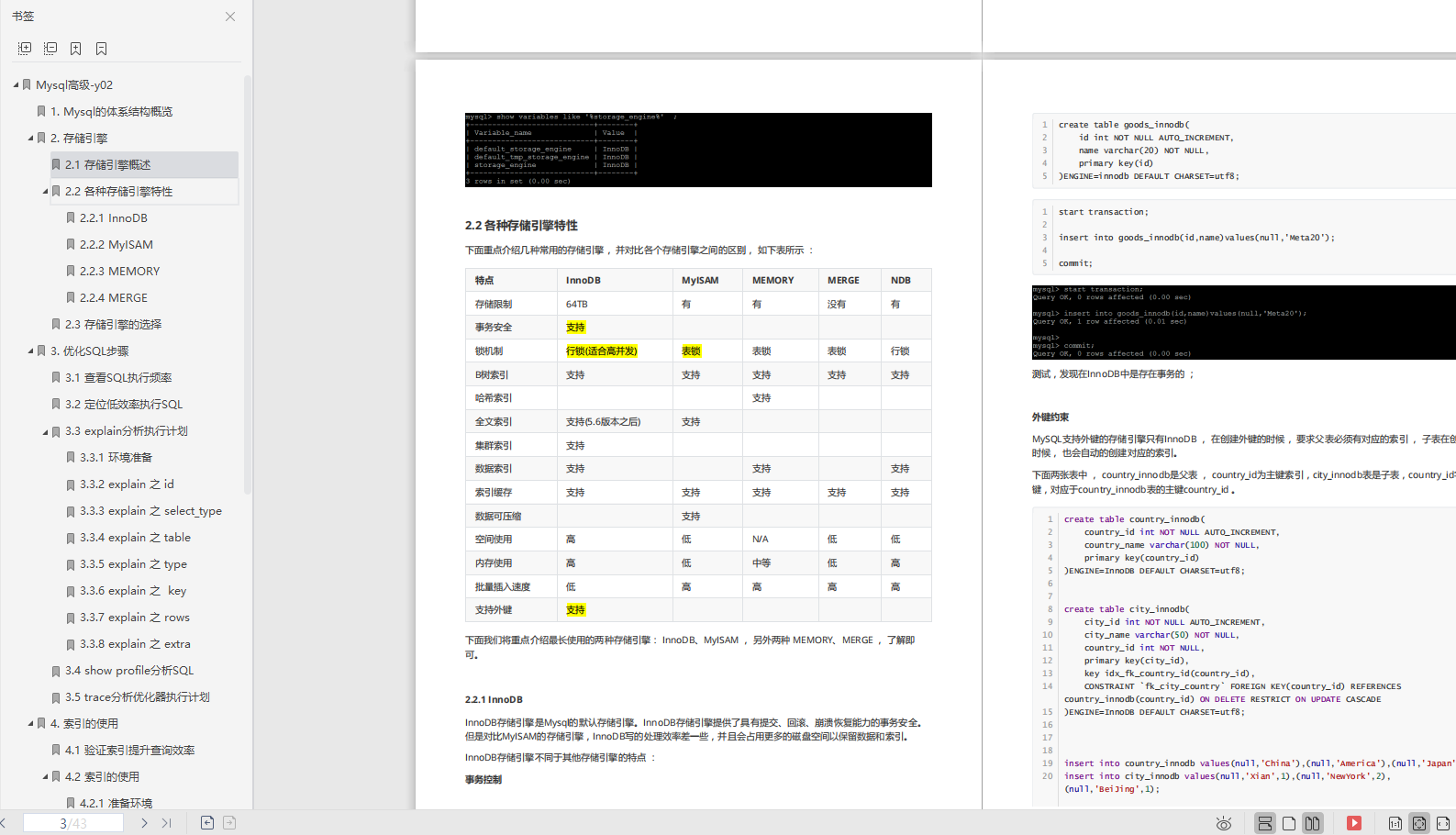
Task: Click the bookmark flag icon beside 3.4 show profile
Action: pyautogui.click(x=56, y=671)
